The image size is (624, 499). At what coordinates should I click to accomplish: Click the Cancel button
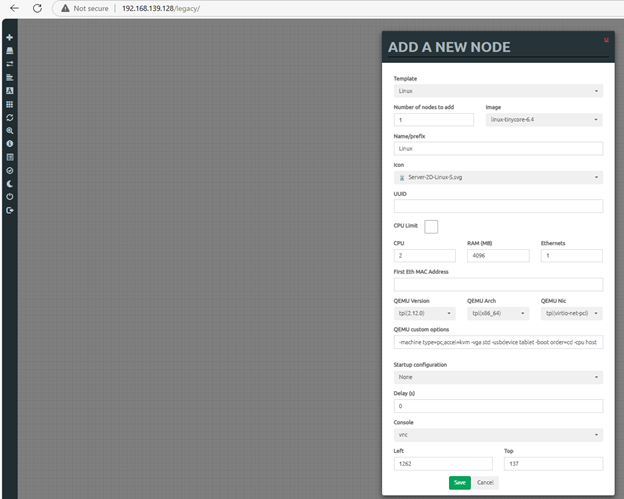point(485,482)
